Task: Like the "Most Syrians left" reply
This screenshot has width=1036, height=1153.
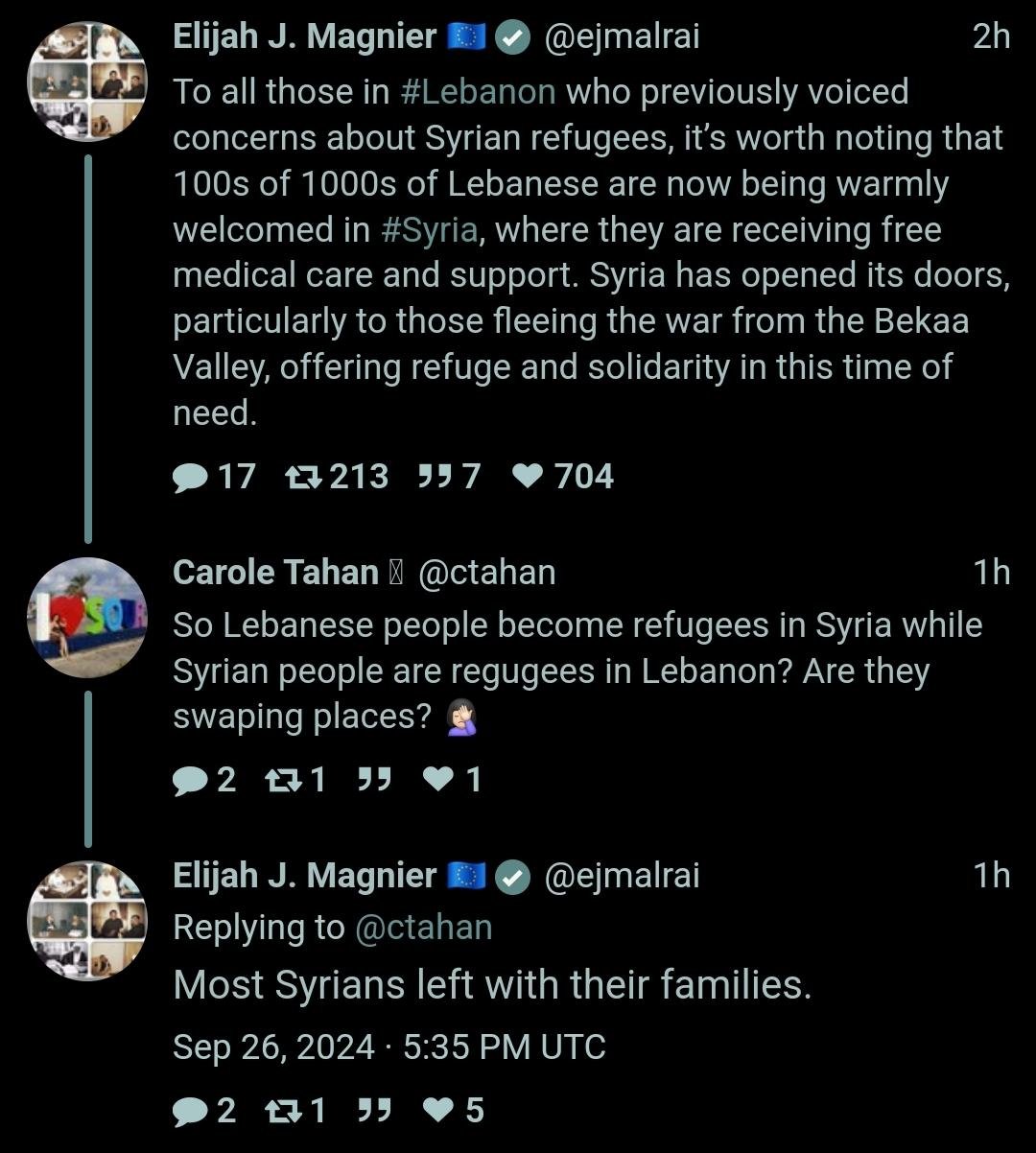Action: tap(438, 1111)
